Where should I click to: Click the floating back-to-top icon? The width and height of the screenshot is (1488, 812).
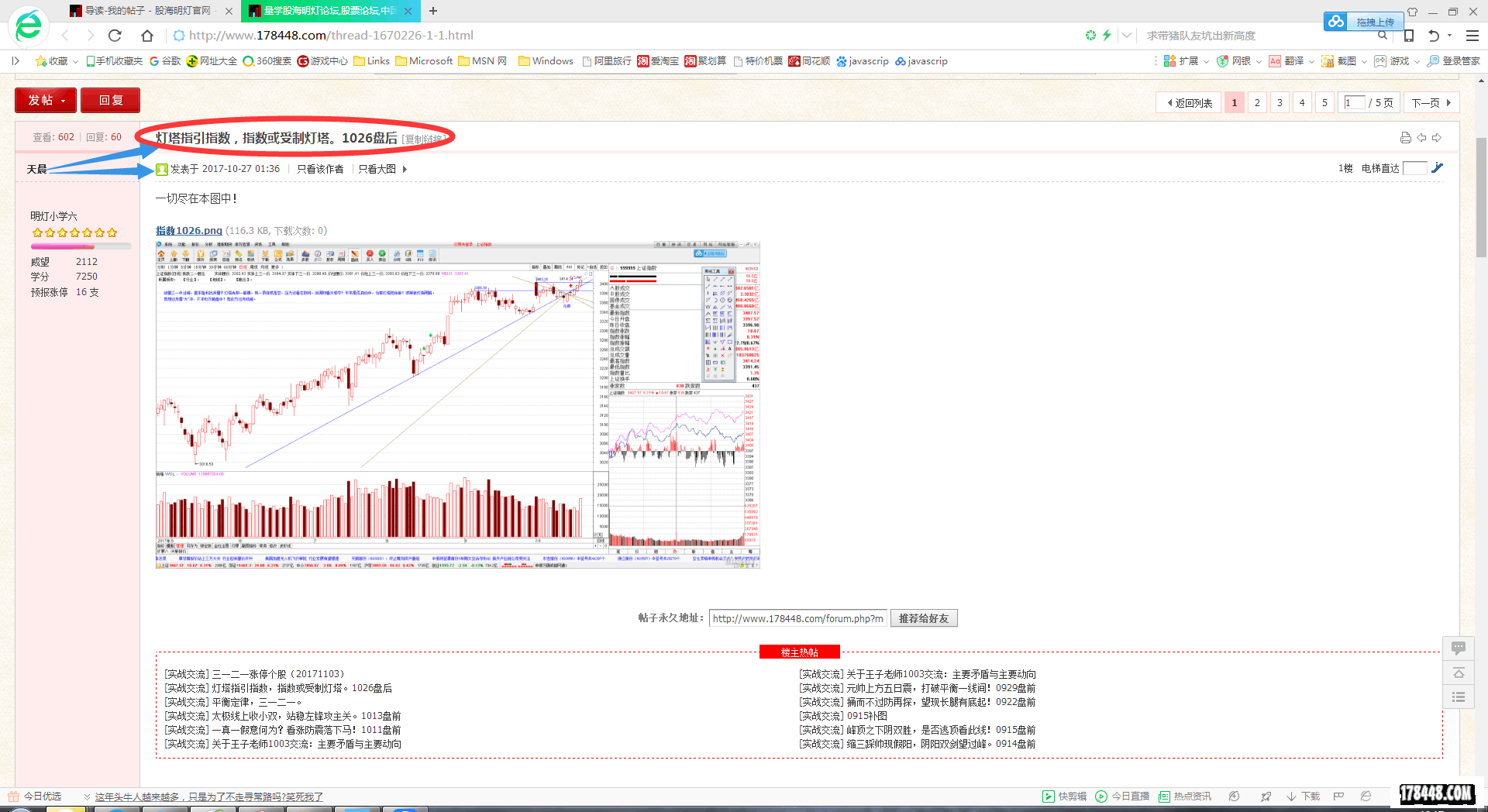click(x=1459, y=673)
